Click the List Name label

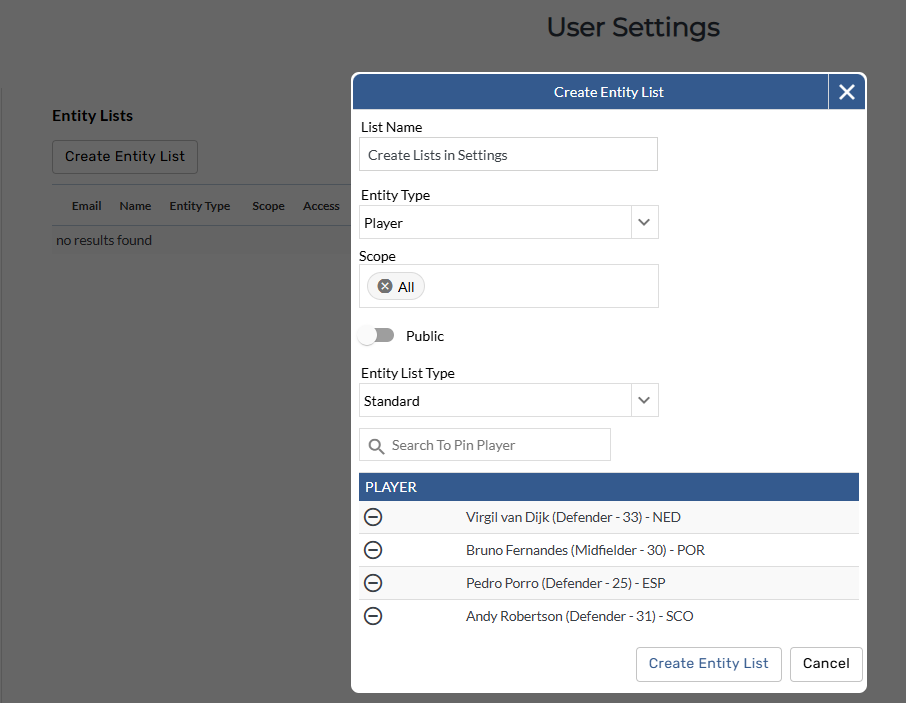391,127
